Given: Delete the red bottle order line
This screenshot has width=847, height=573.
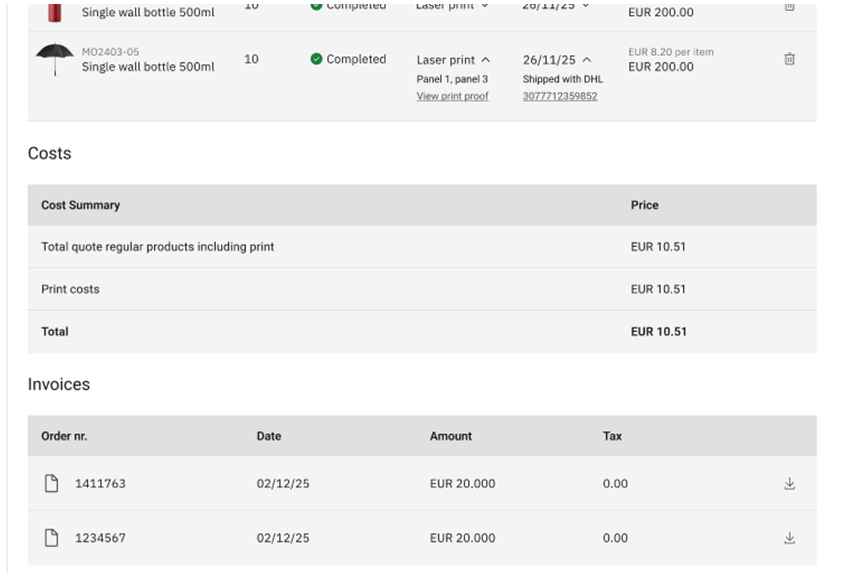Looking at the screenshot, I should pos(789,6).
